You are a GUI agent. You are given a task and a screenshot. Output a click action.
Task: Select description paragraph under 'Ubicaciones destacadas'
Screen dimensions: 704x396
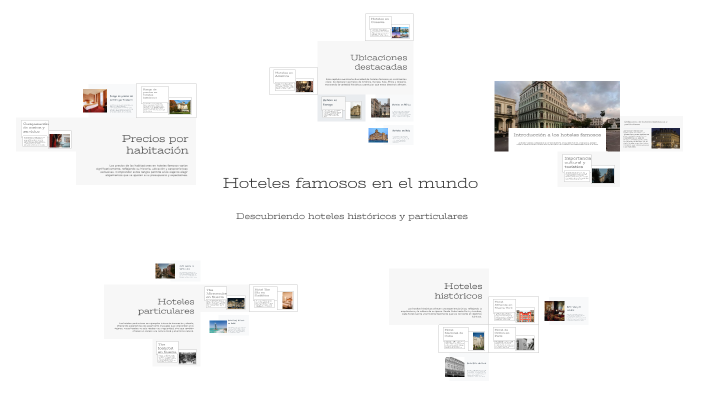pyautogui.click(x=366, y=82)
